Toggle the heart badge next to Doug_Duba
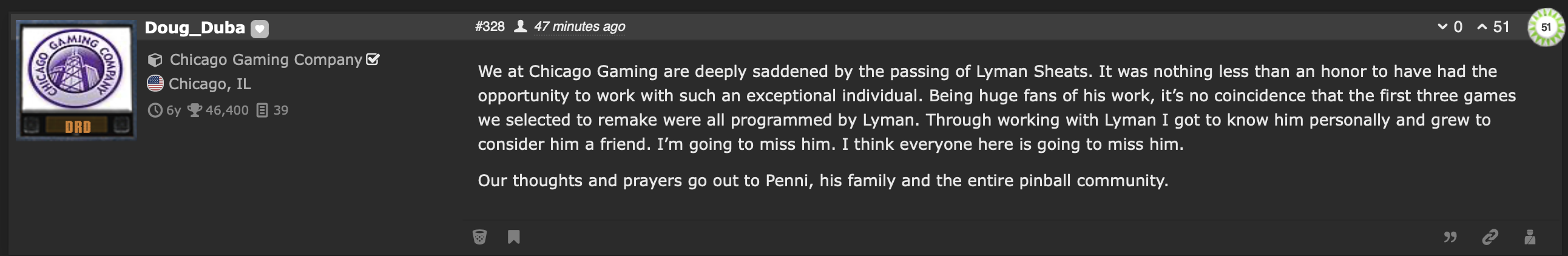The image size is (1568, 256). [260, 29]
